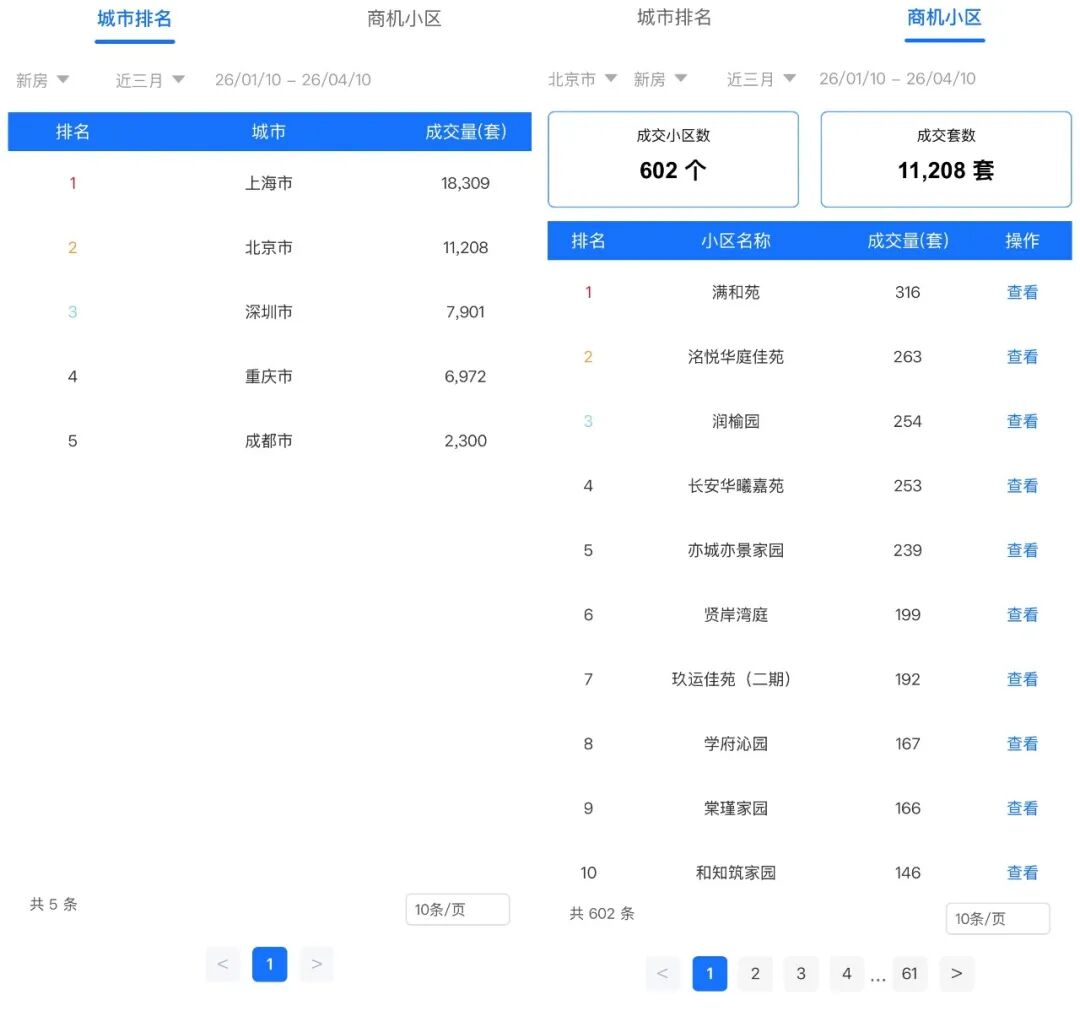Click next page arrow under city ranking

tap(316, 964)
